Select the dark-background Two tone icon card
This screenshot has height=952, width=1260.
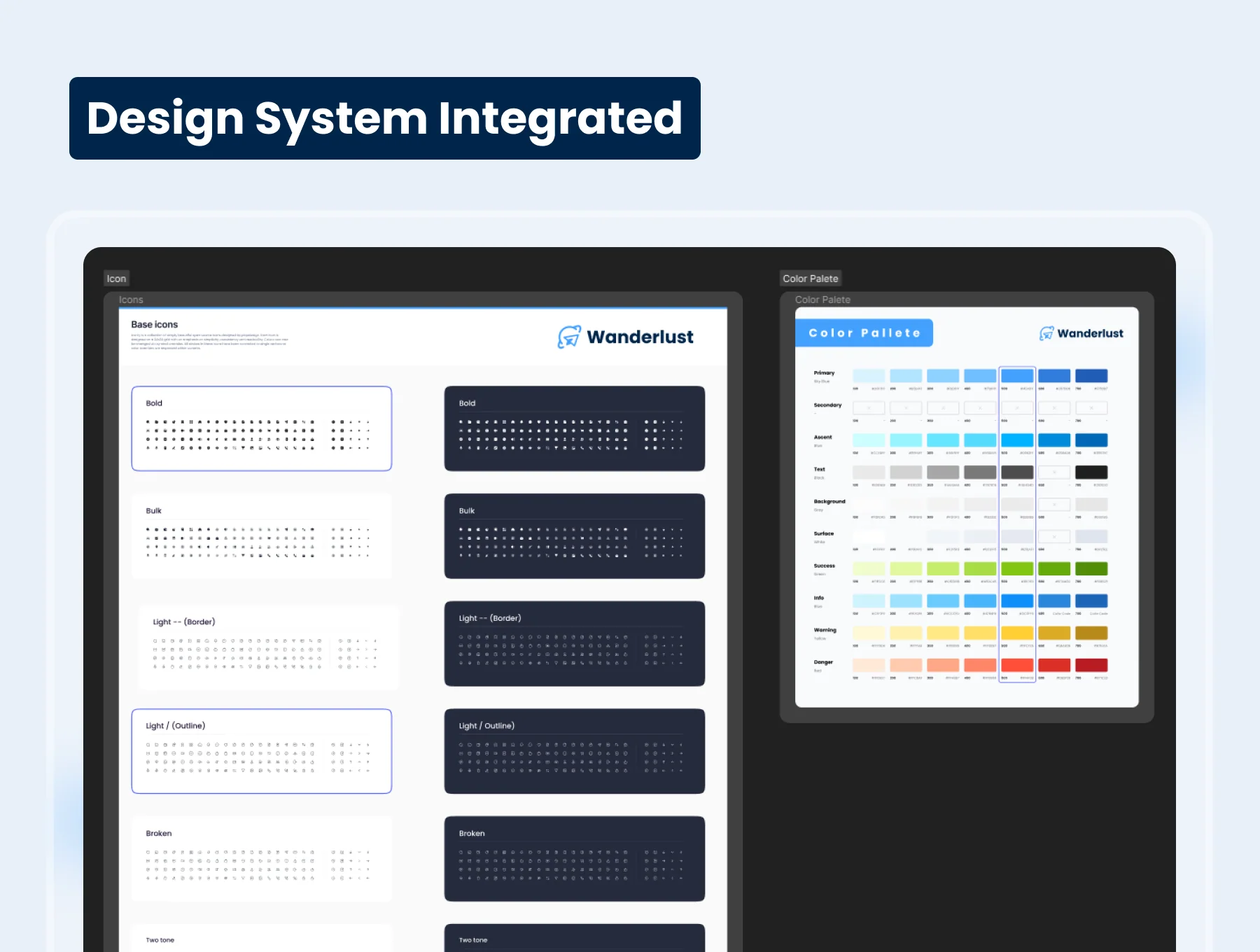click(x=575, y=938)
